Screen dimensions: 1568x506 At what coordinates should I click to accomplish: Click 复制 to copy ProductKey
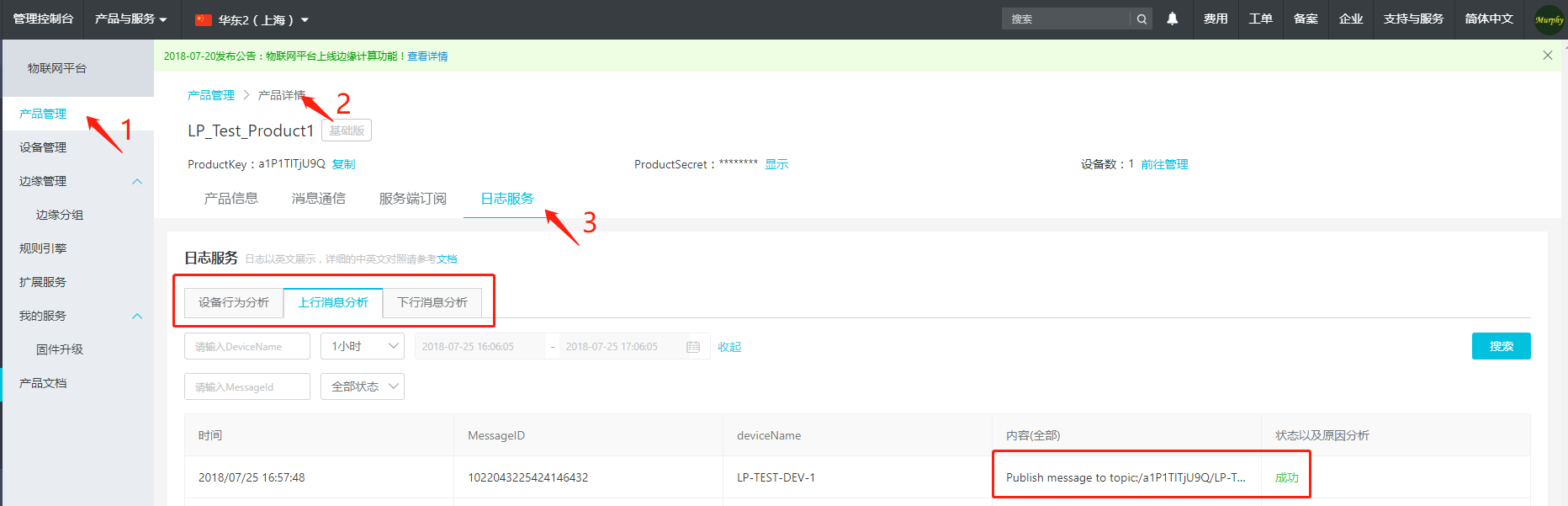[x=343, y=164]
